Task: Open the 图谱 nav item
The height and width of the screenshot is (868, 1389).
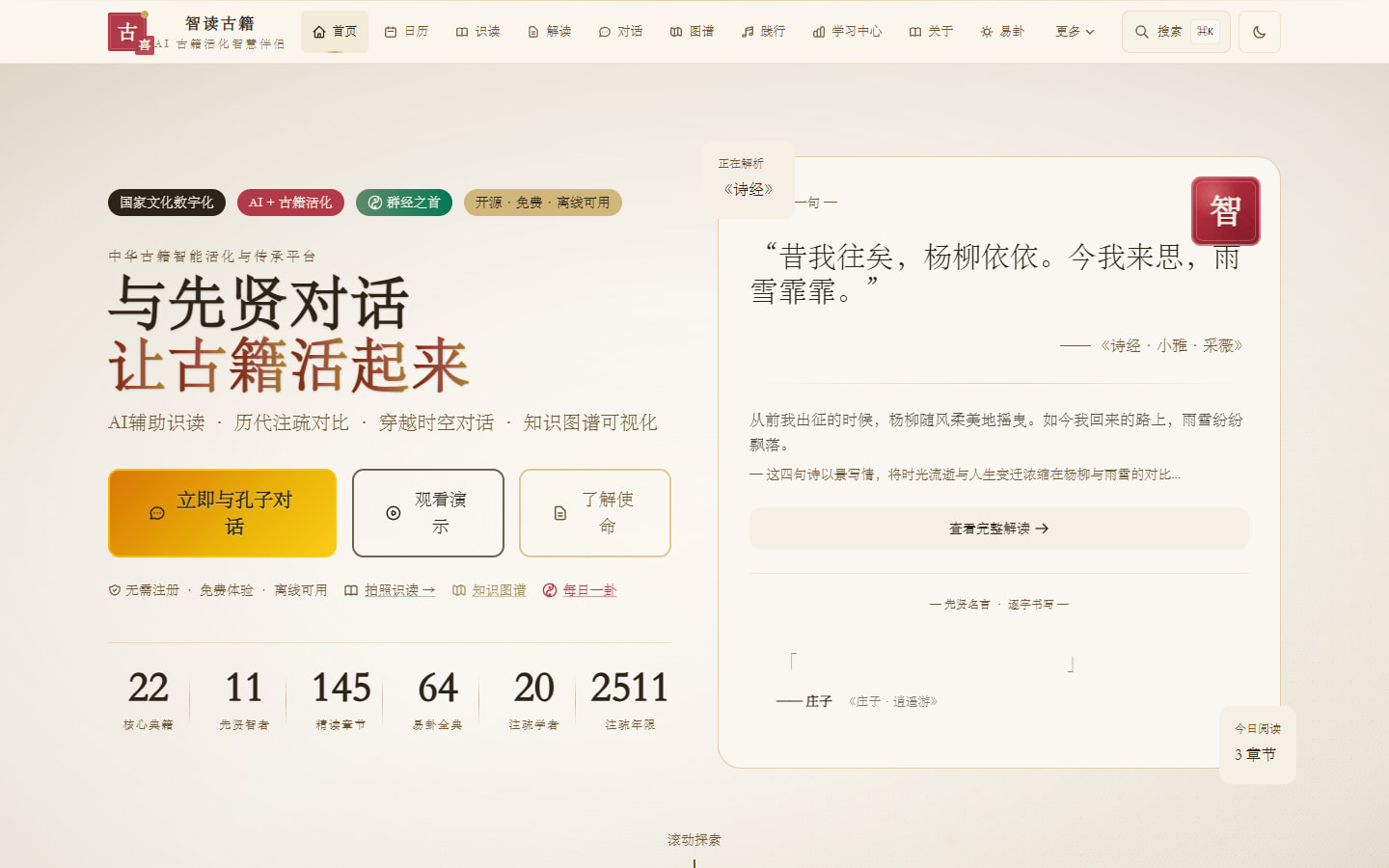Action: point(692,32)
